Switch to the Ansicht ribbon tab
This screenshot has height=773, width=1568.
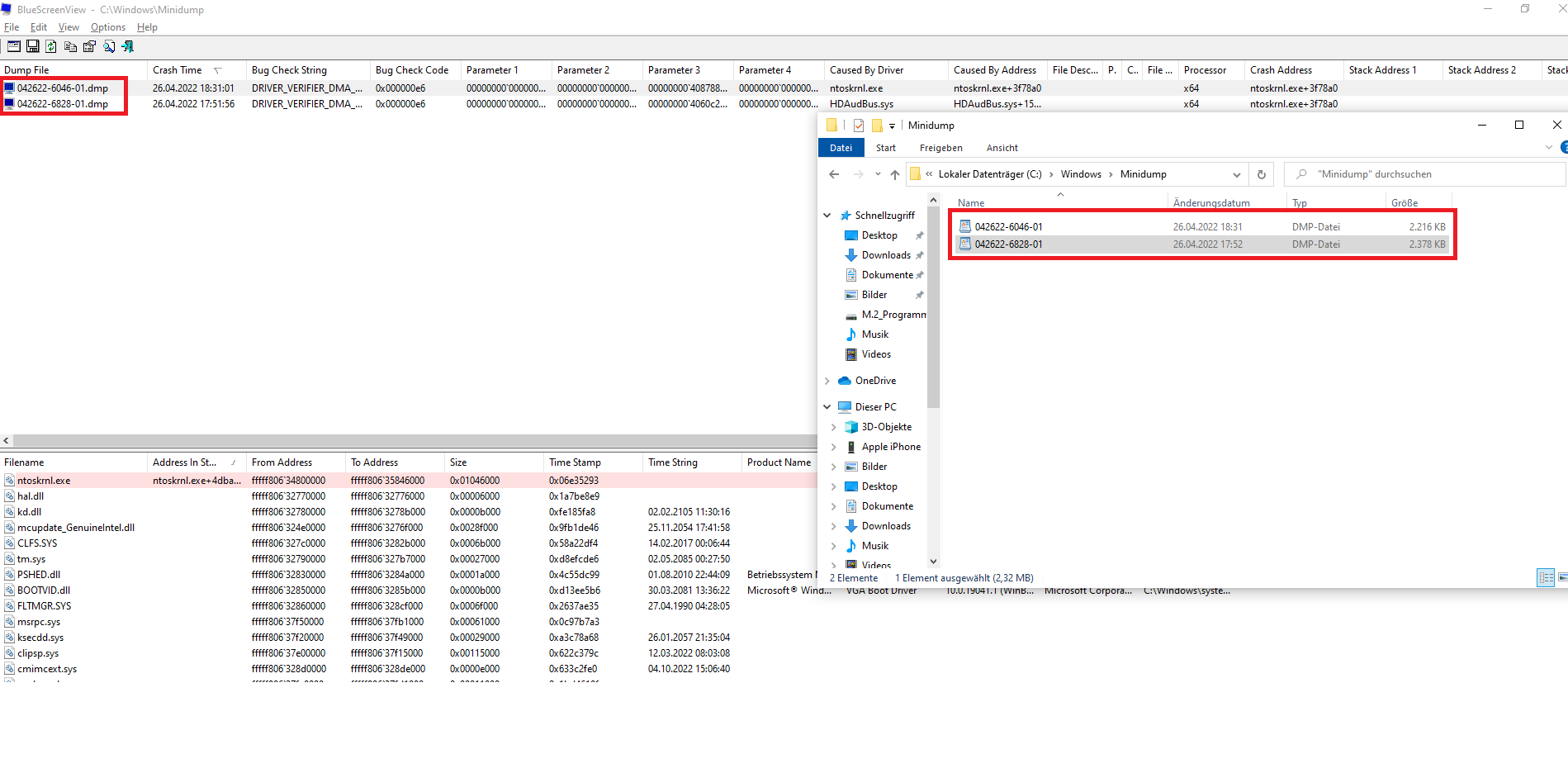pos(1002,148)
